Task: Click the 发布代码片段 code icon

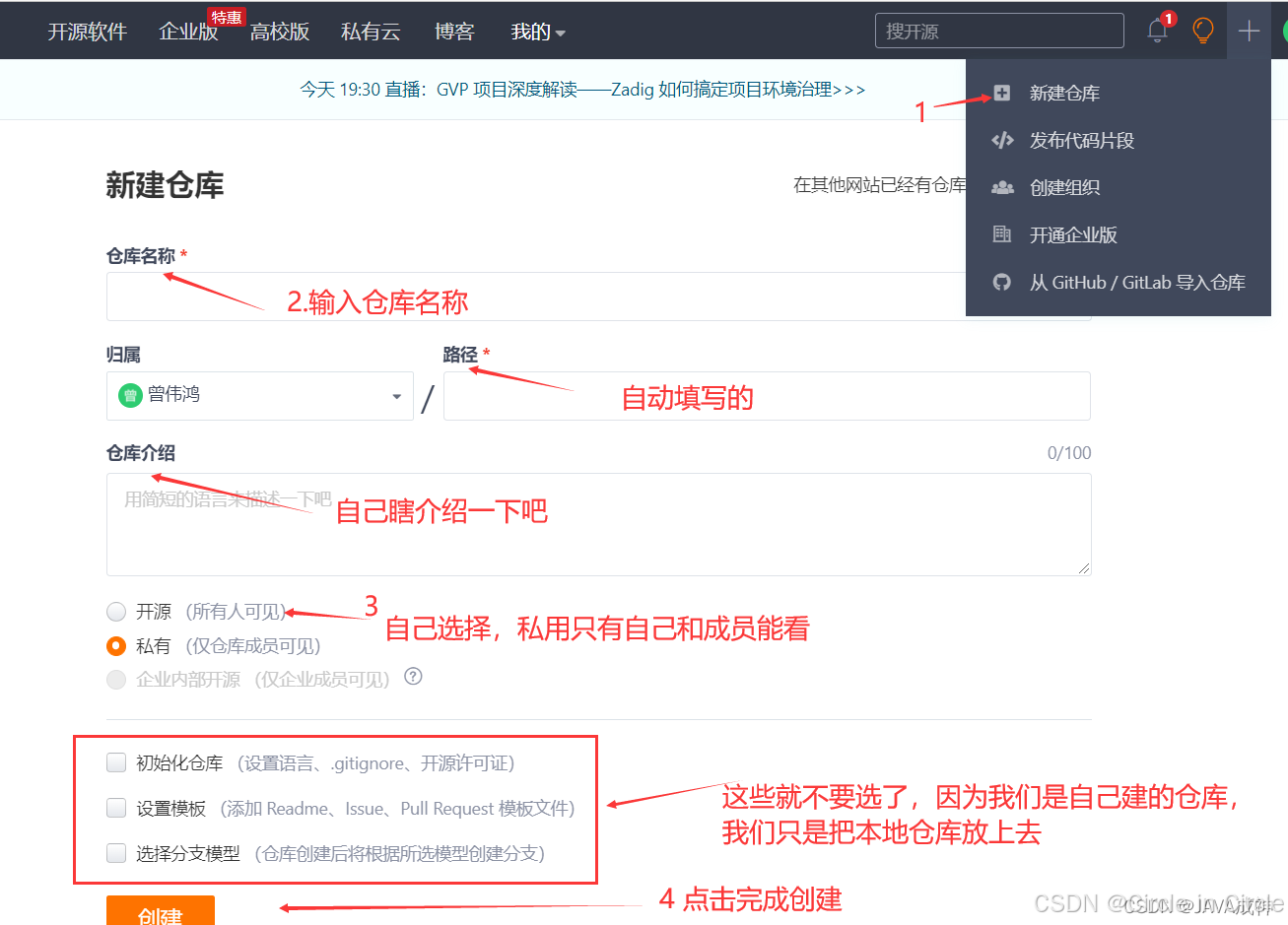Action: [x=1002, y=140]
